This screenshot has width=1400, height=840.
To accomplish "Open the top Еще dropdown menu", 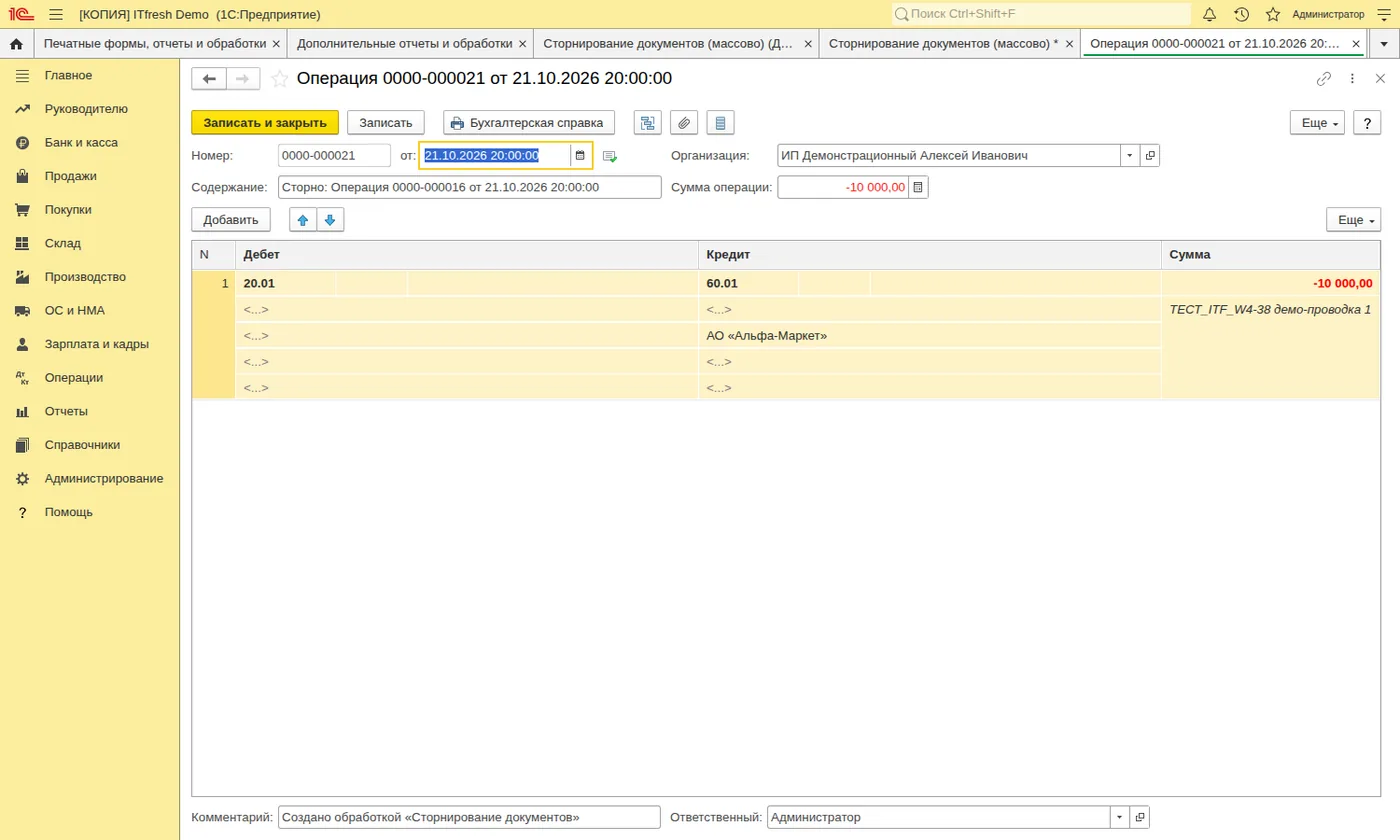I will coord(1317,122).
